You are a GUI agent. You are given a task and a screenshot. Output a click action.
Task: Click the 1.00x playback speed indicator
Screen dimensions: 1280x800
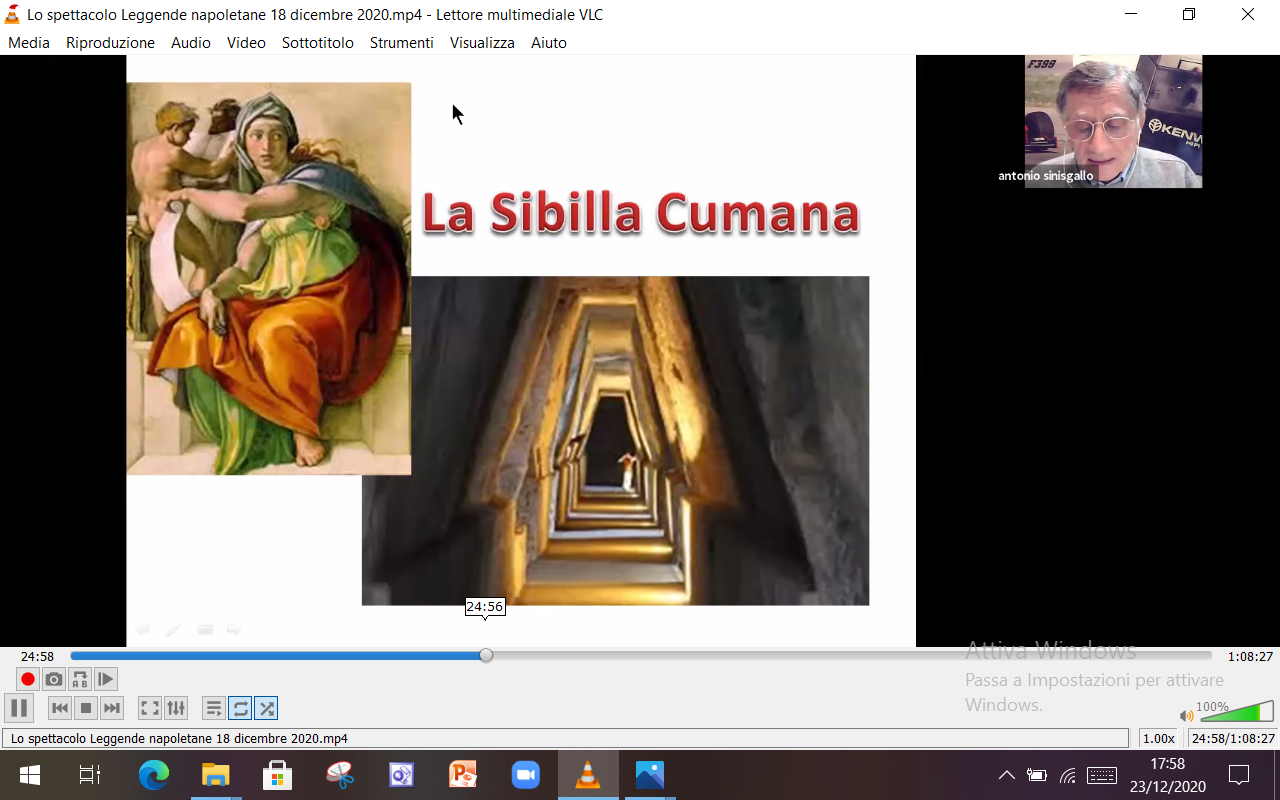[1159, 739]
